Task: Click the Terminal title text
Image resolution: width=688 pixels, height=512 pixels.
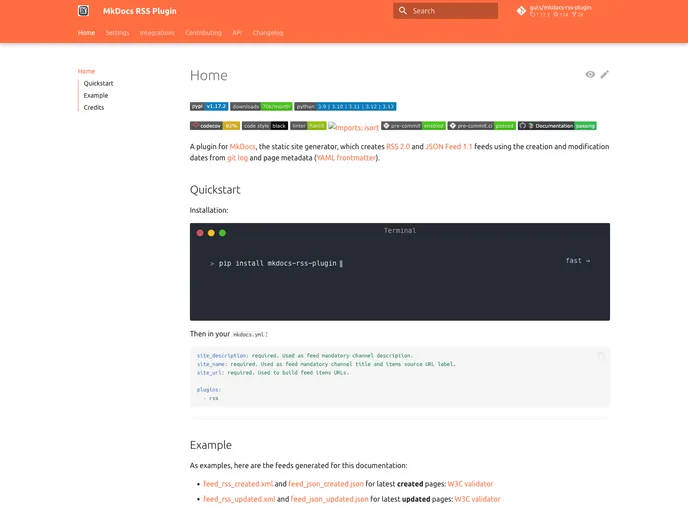Action: tap(400, 231)
